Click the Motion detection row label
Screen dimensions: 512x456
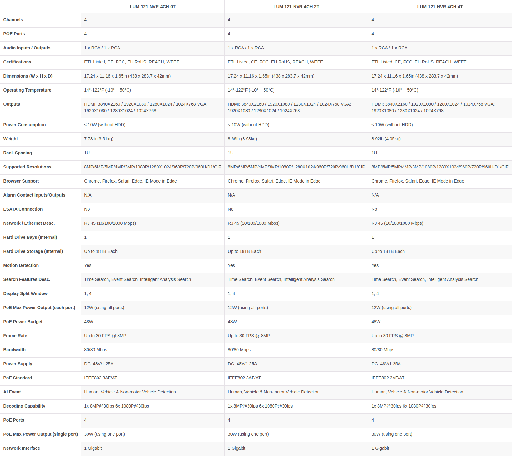pos(21,265)
